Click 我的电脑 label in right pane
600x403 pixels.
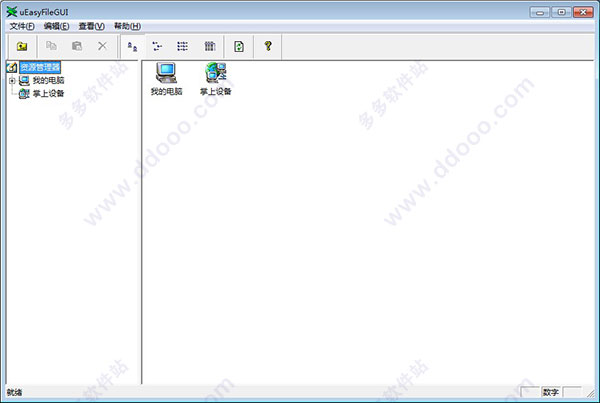coord(166,91)
